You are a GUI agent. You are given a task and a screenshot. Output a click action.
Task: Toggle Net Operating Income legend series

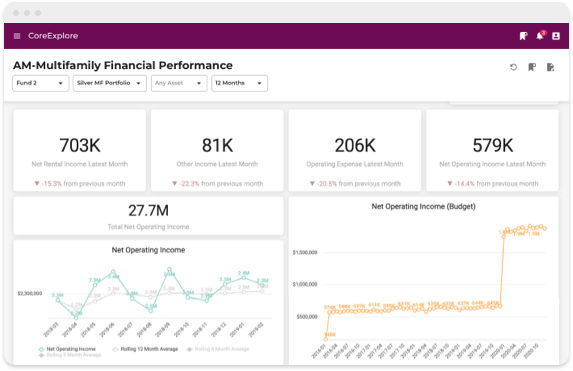click(67, 349)
